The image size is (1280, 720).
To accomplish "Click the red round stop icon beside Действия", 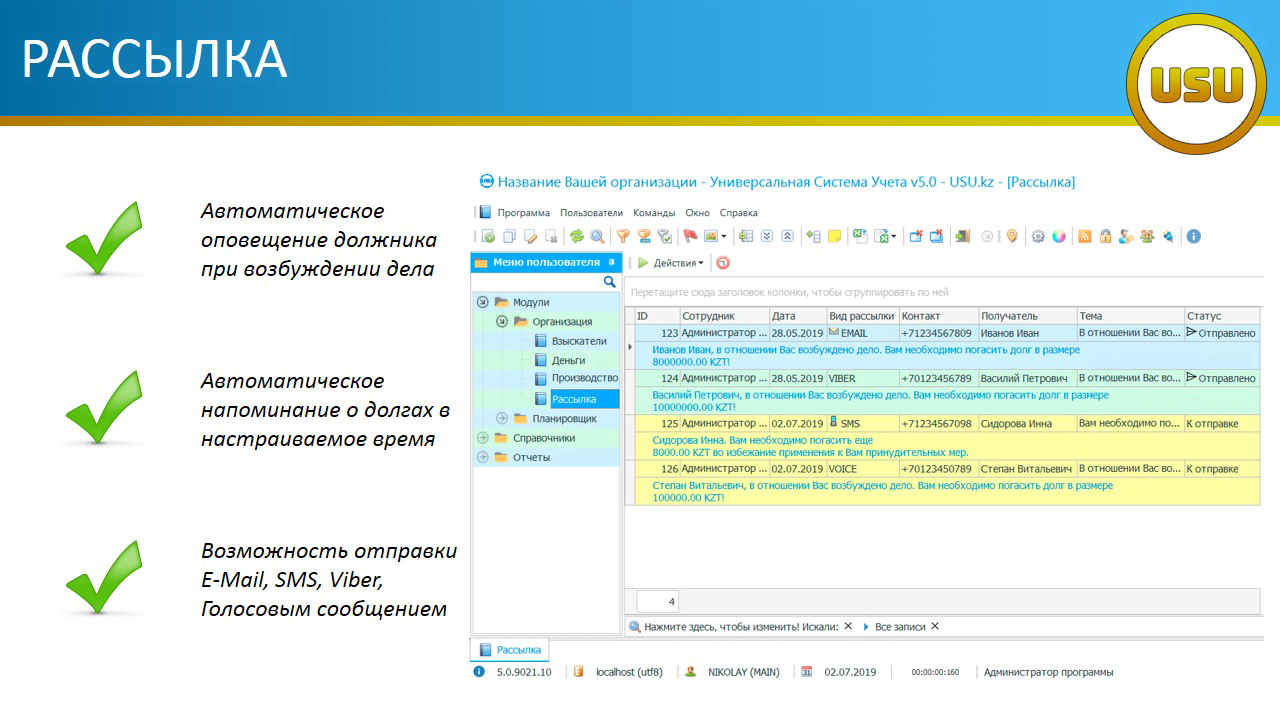I will click(723, 263).
